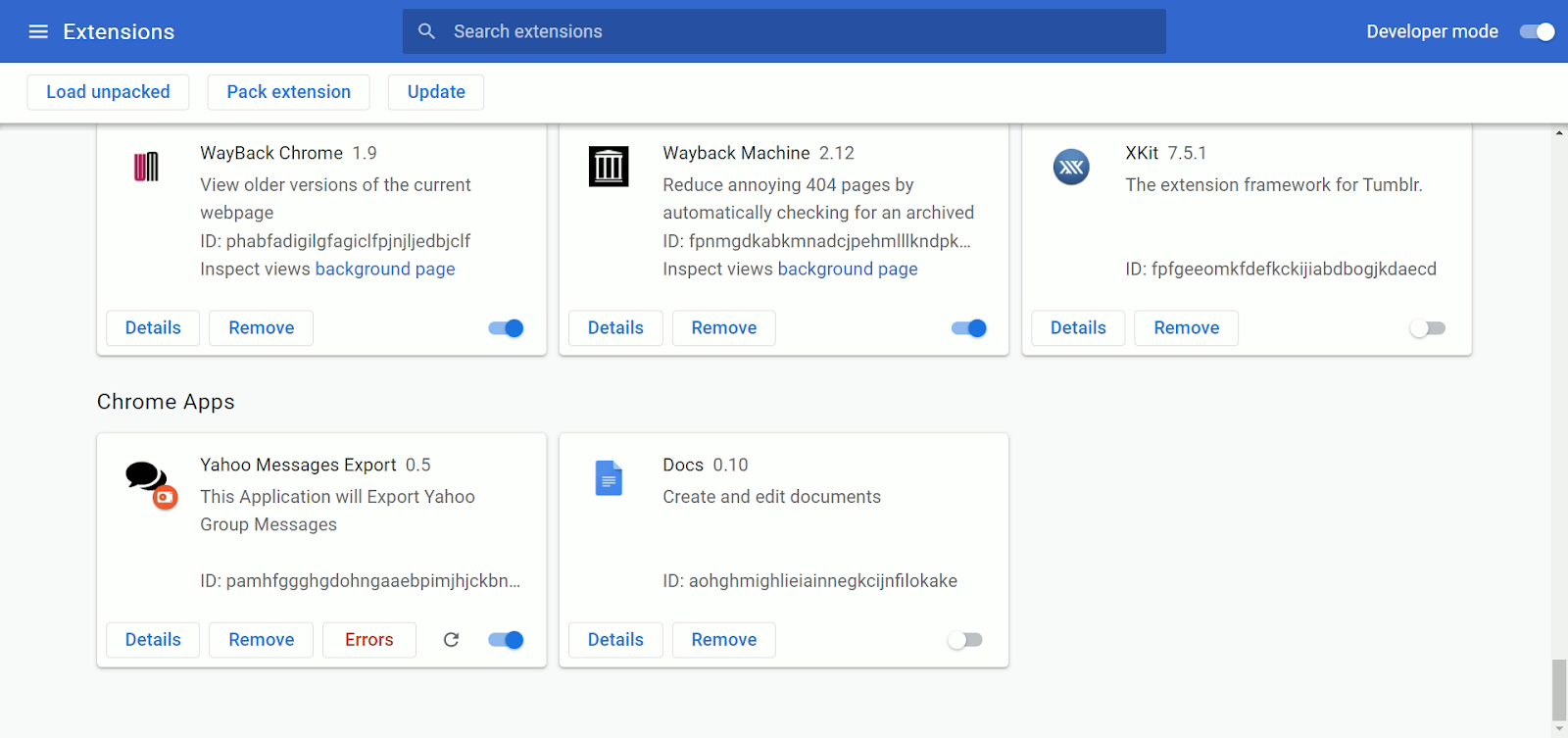Click the Wayback Machine ID text

pos(816,241)
